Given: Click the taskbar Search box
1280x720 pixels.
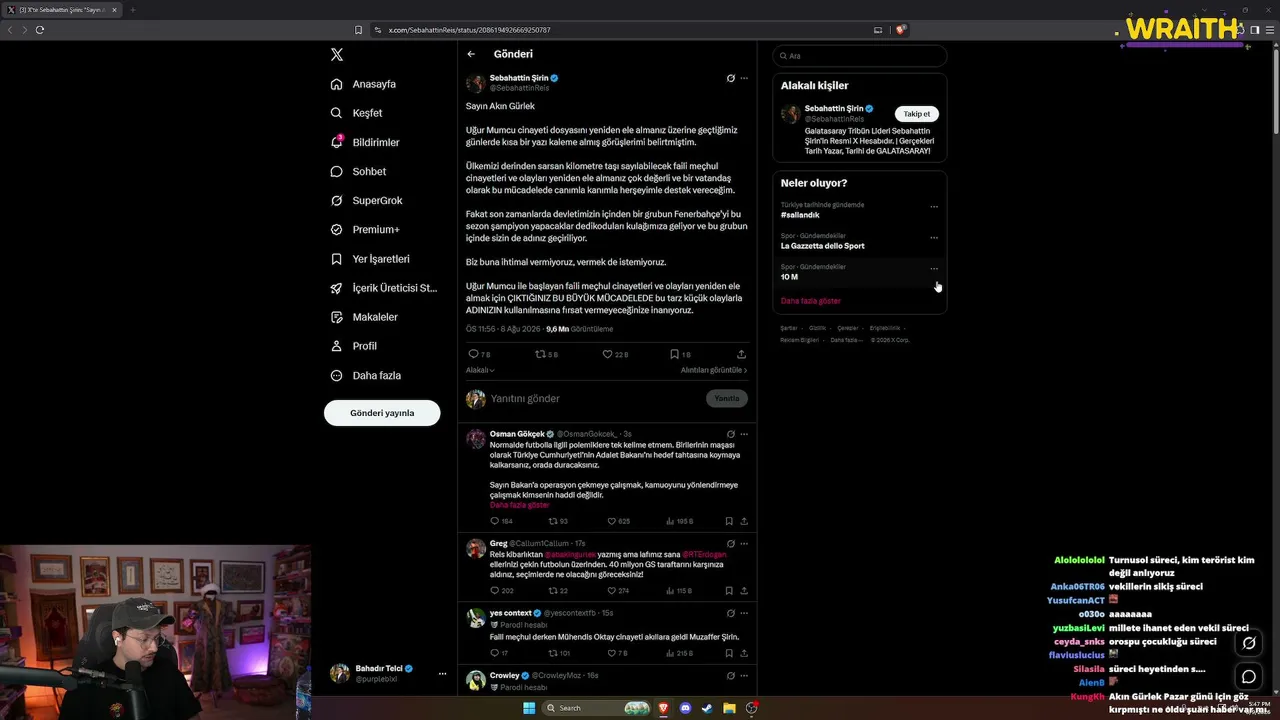Looking at the screenshot, I should pos(597,708).
